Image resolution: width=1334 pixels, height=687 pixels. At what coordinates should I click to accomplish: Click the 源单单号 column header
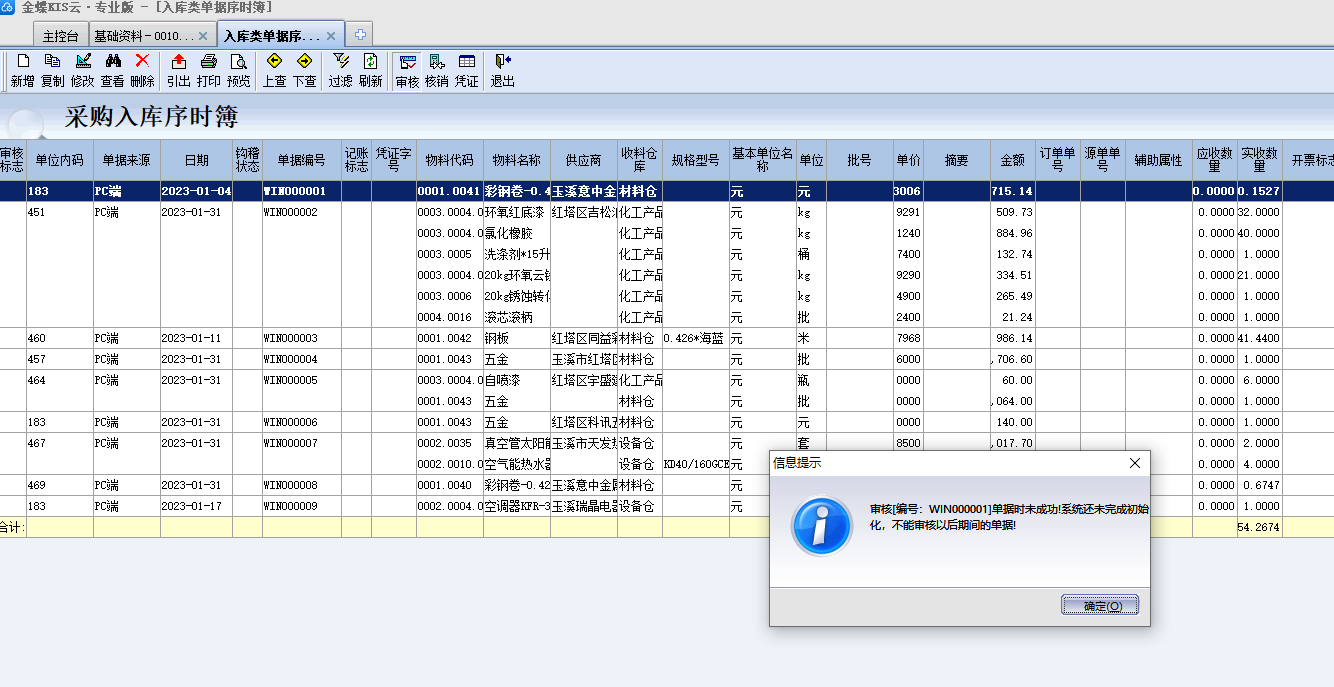1103,160
